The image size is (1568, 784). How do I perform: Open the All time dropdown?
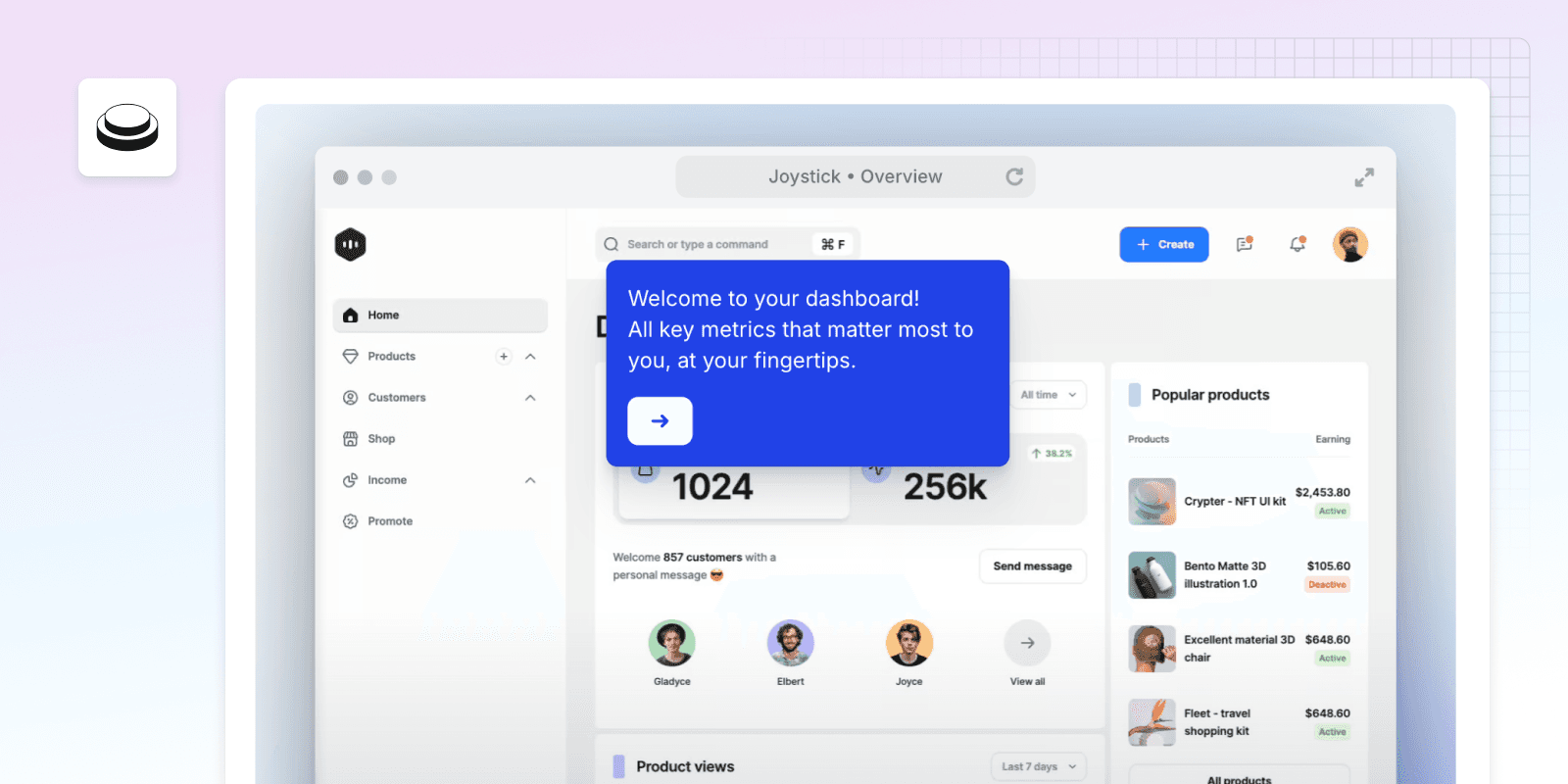(x=1048, y=395)
